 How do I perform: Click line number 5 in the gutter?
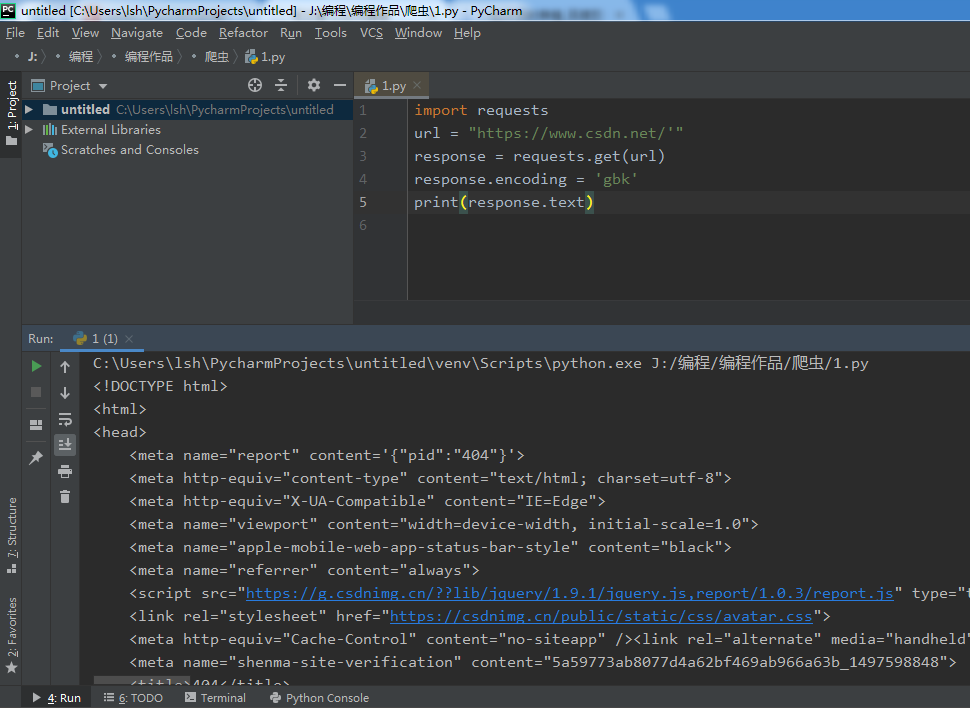[x=363, y=202]
